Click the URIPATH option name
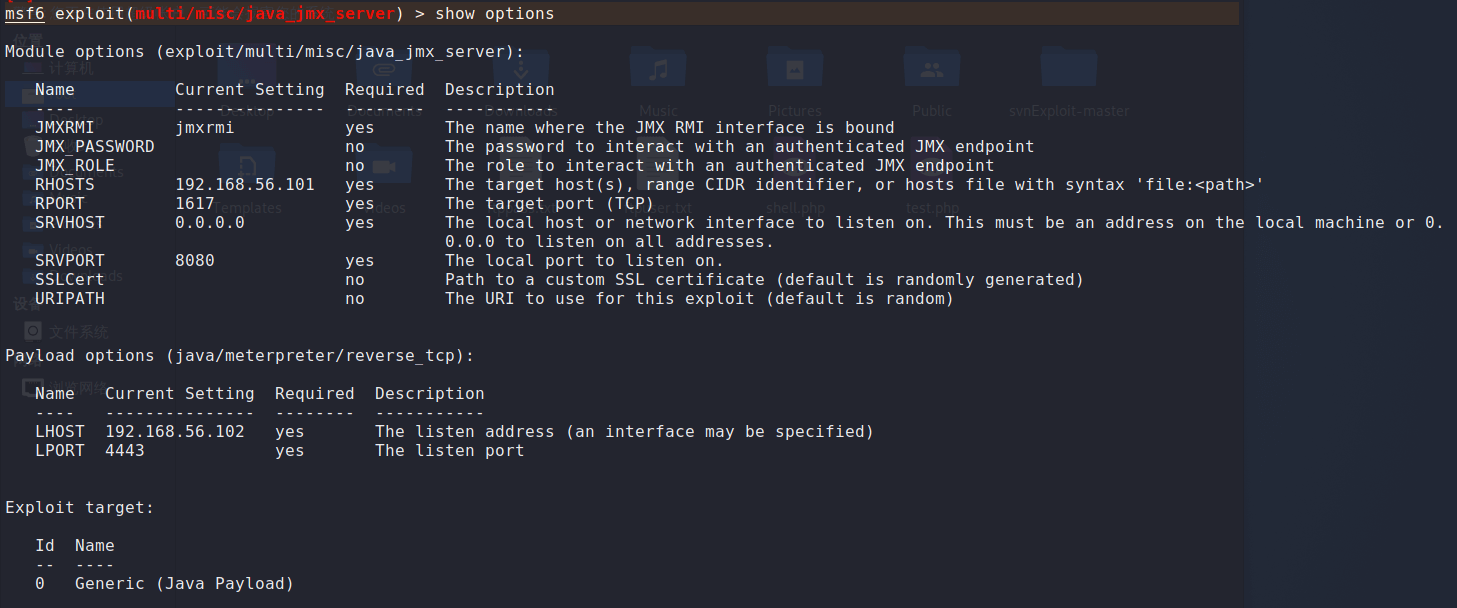Viewport: 1457px width, 608px height. [70, 298]
